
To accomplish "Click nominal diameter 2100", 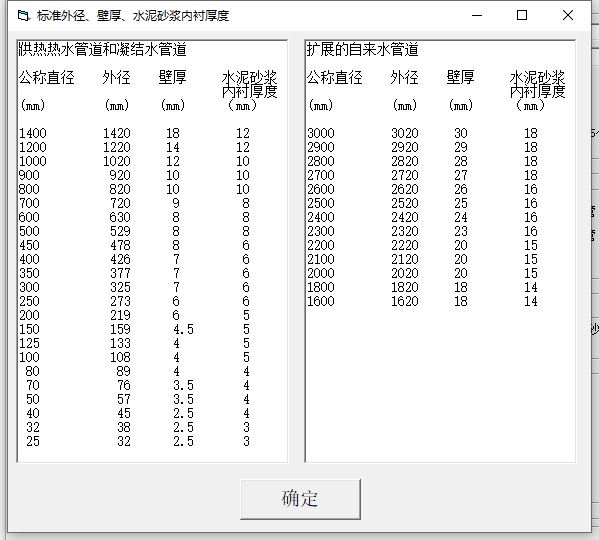I will 321,259.
